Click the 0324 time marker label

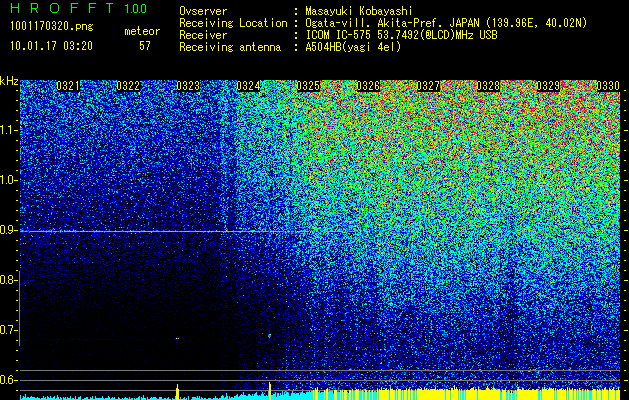coord(248,86)
